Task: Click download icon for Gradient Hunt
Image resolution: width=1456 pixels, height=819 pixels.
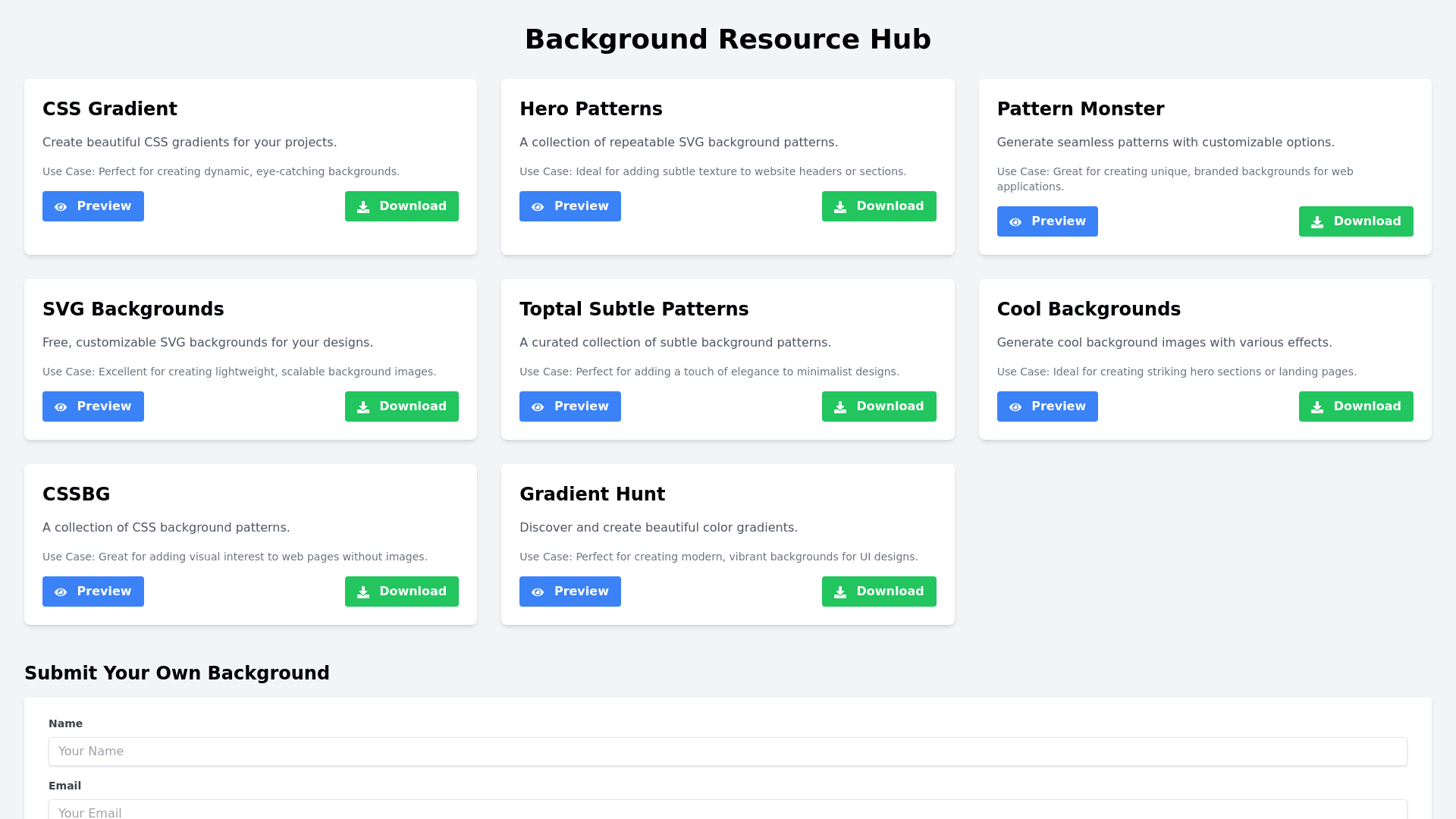Action: pyautogui.click(x=840, y=592)
